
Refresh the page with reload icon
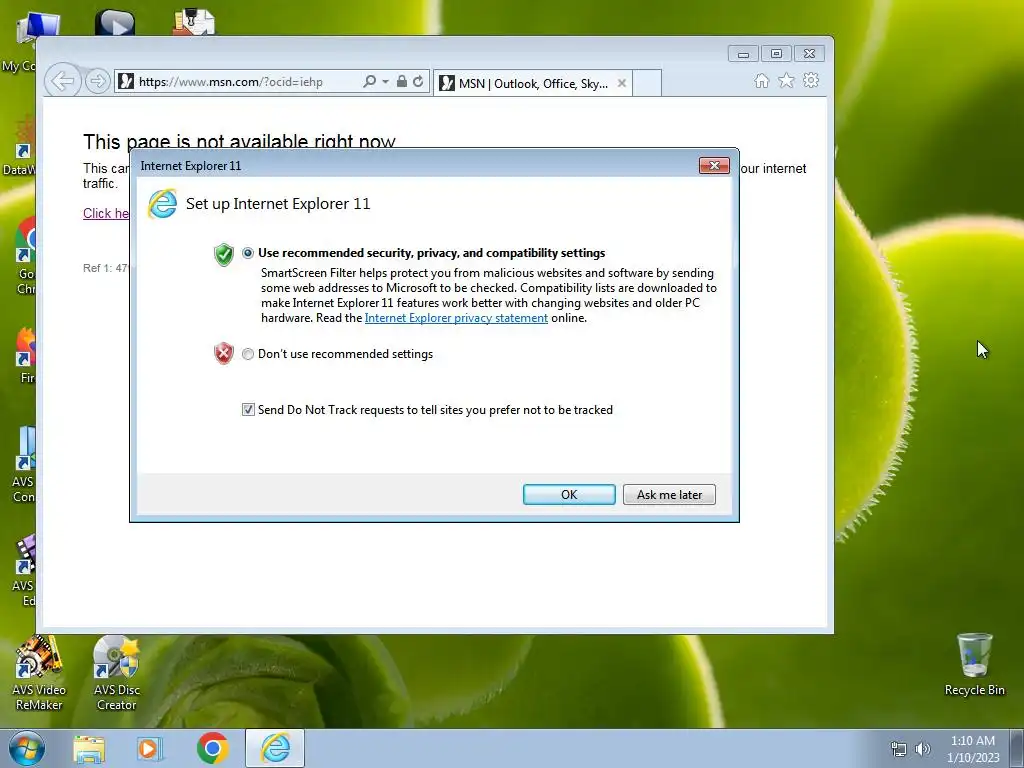click(418, 81)
